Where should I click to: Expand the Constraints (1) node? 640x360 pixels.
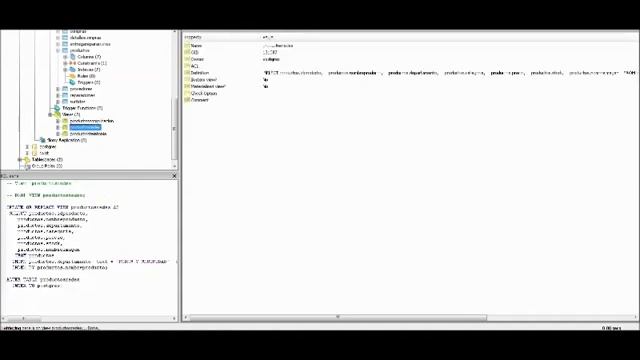pos(65,63)
